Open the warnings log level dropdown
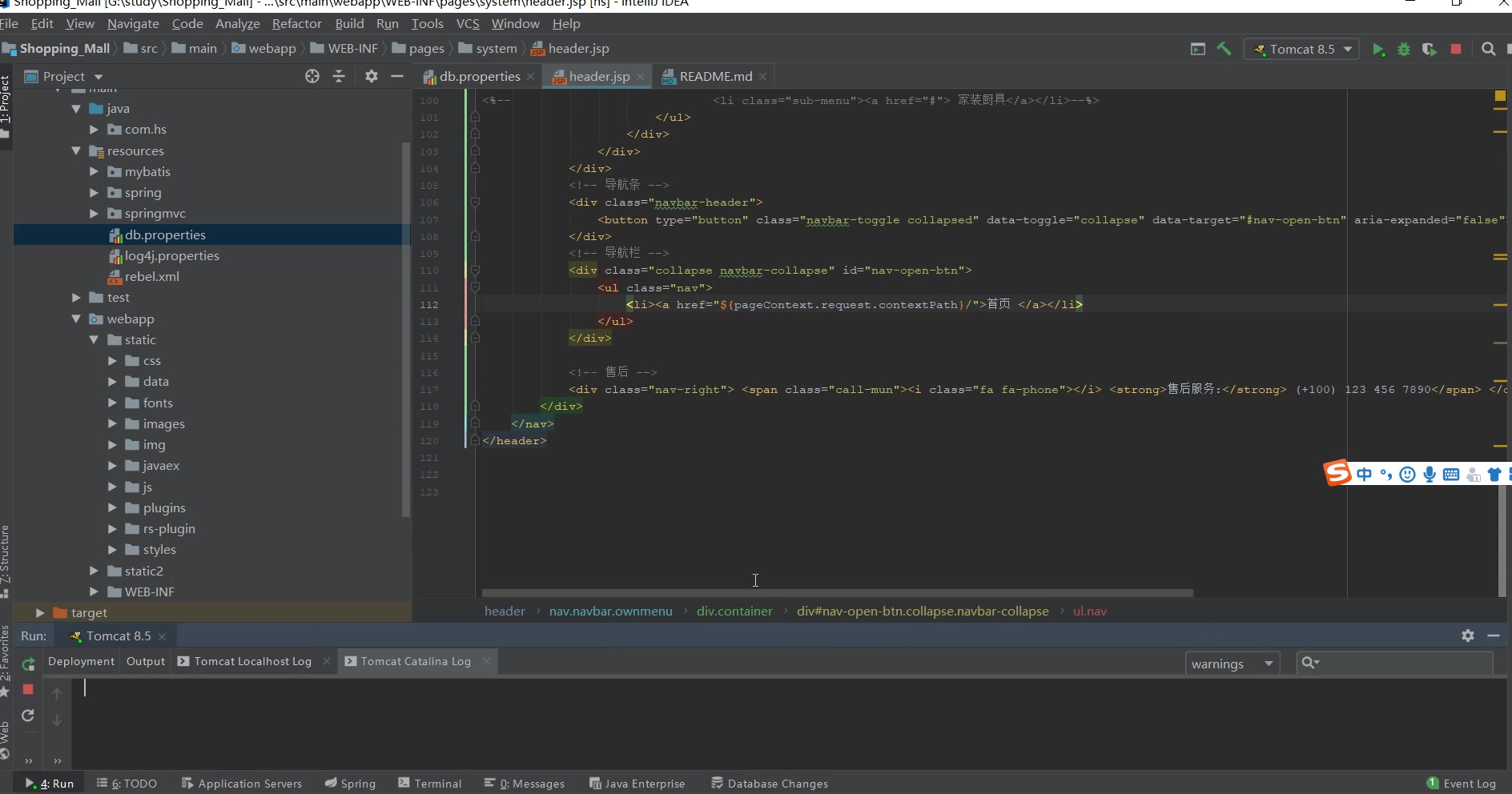1512x794 pixels. coord(1232,664)
